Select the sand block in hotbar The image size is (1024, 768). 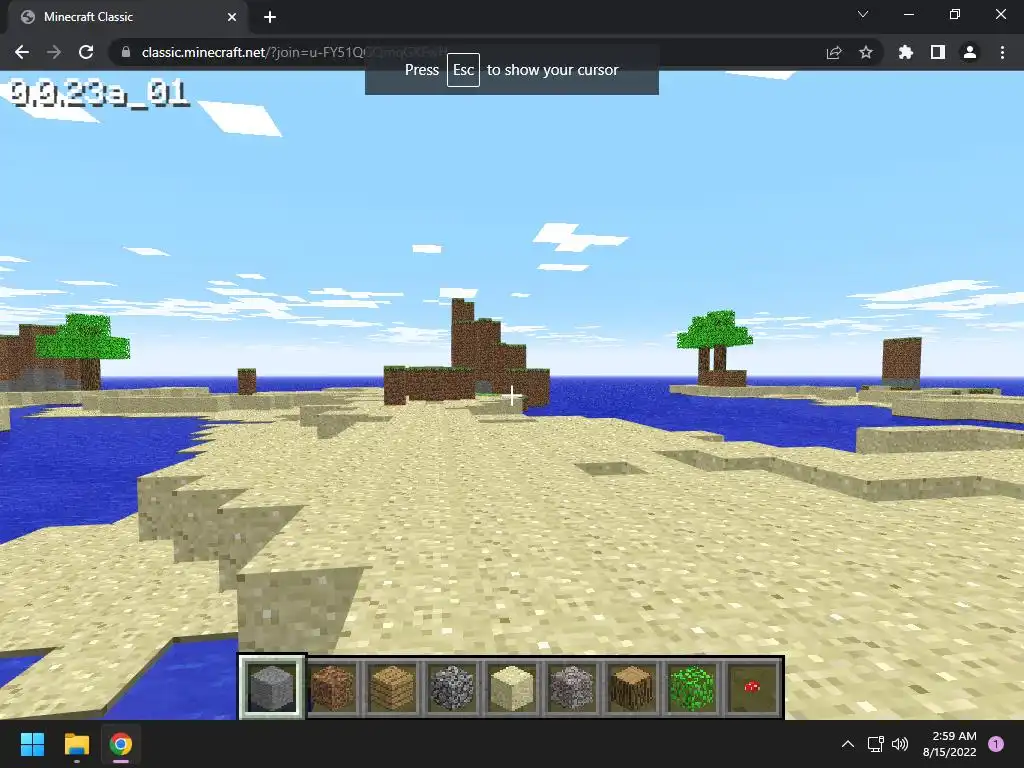point(512,687)
